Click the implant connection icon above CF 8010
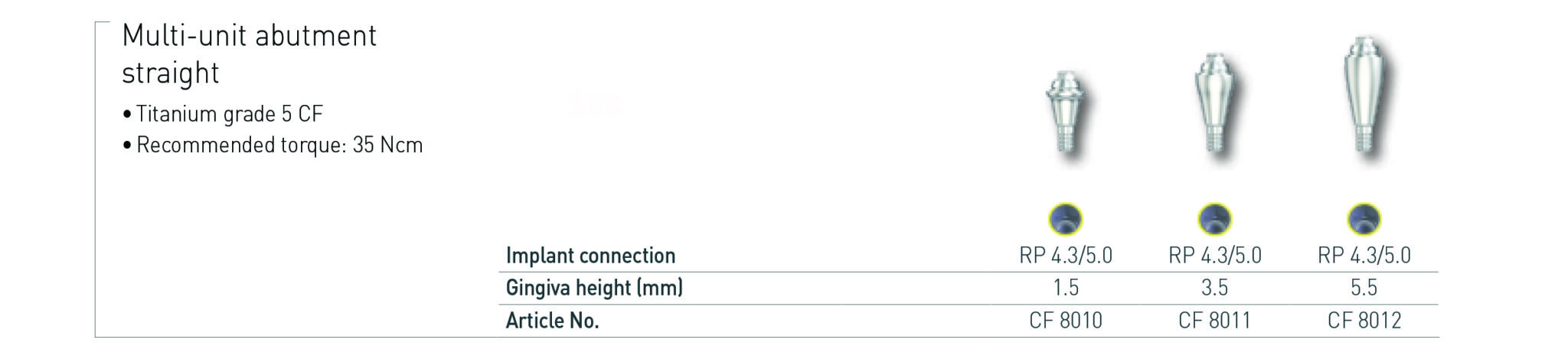Viewport: 1568px width, 359px height. (1065, 219)
